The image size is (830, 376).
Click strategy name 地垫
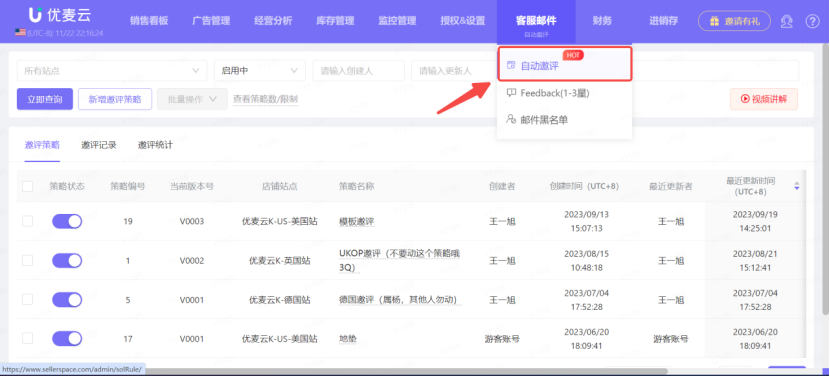pyautogui.click(x=348, y=338)
